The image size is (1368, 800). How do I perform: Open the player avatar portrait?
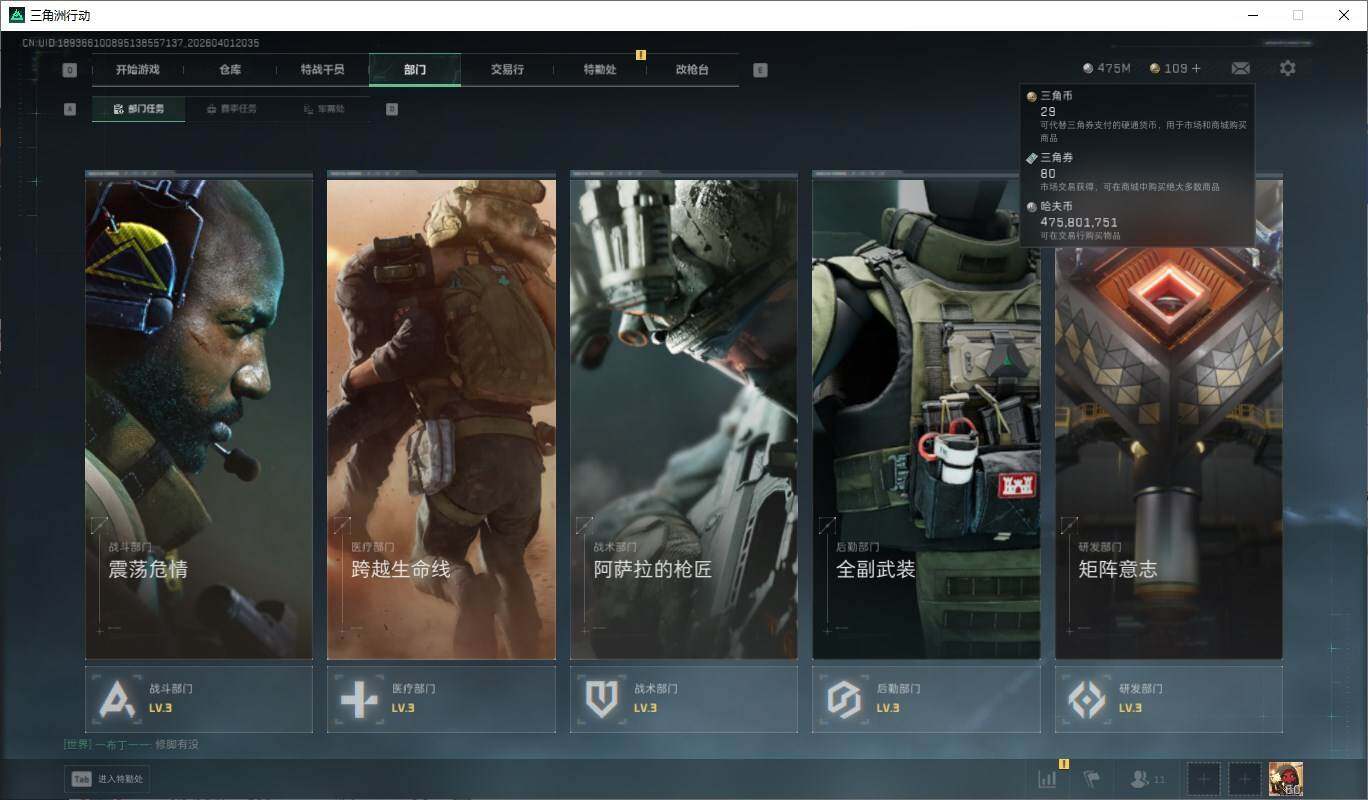pos(1285,779)
